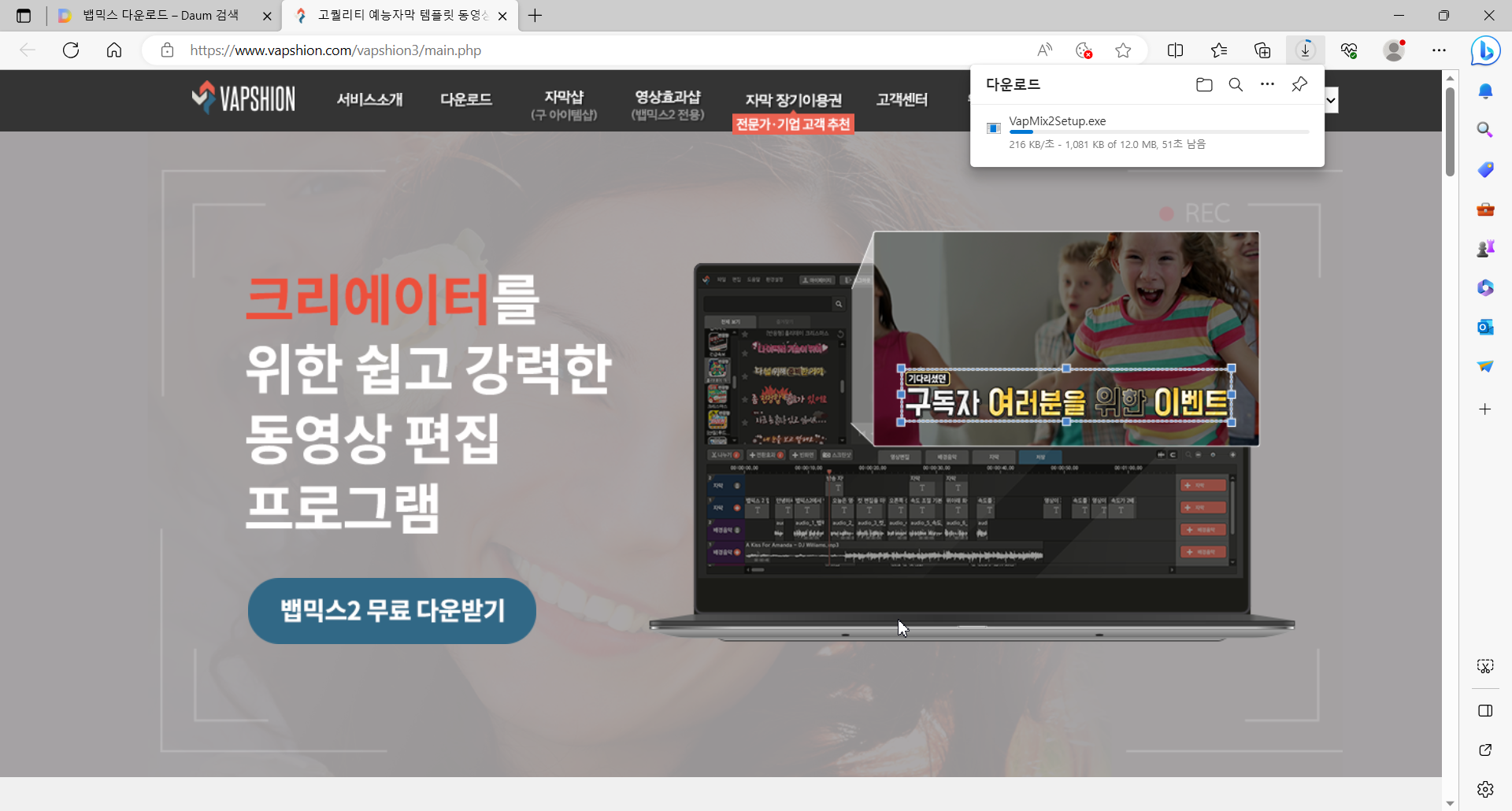Search downloads magnifier icon
The image size is (1512, 811).
pos(1236,84)
